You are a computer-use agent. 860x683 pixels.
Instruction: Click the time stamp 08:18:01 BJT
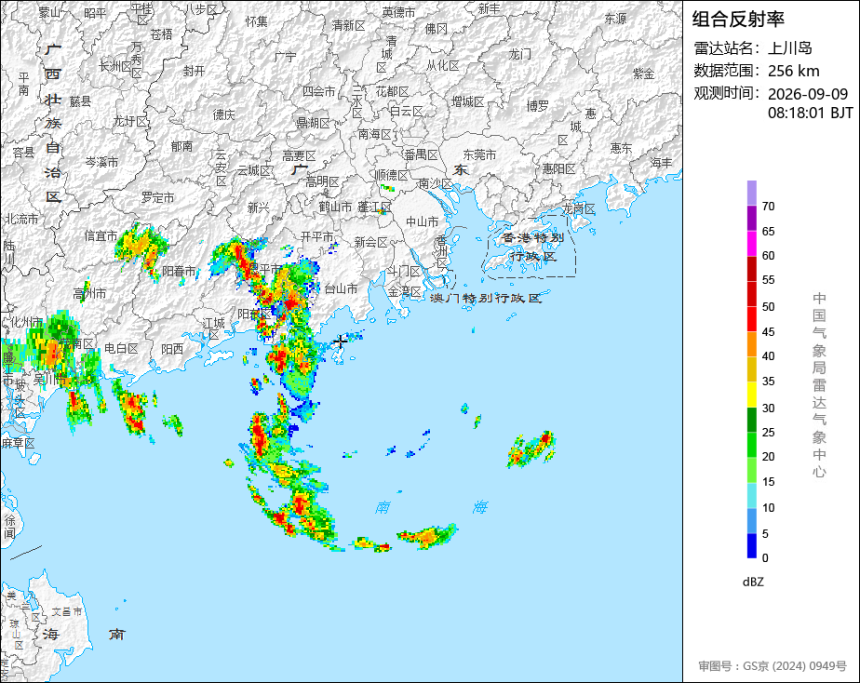coord(810,113)
